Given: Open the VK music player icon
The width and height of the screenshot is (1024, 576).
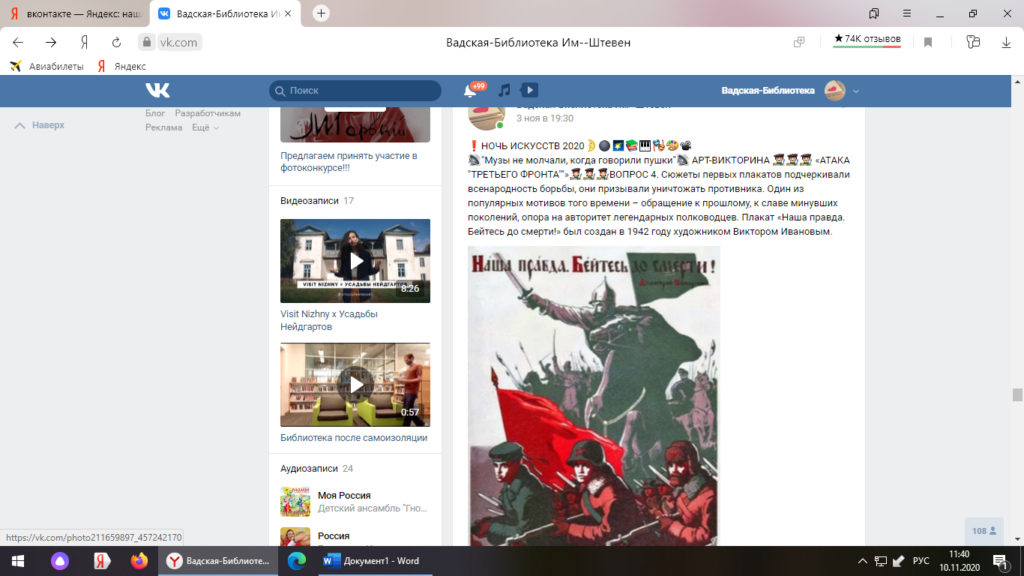Looking at the screenshot, I should [504, 90].
